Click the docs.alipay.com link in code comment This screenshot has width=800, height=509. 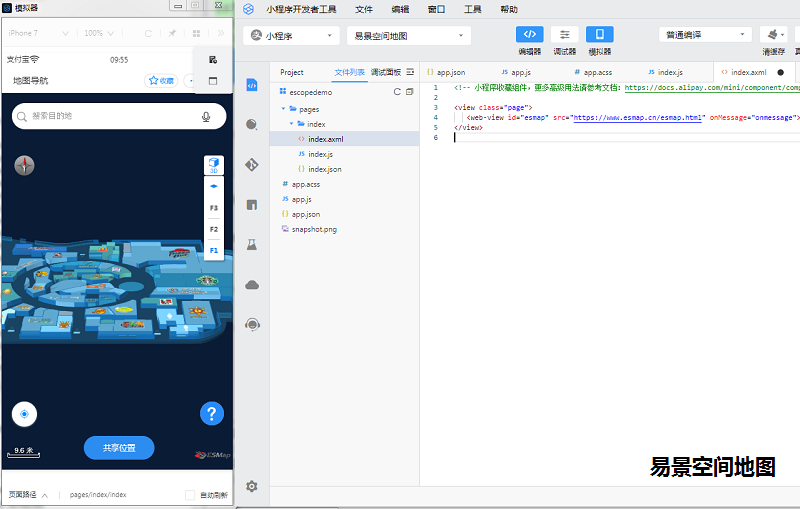pyautogui.click(x=712, y=88)
